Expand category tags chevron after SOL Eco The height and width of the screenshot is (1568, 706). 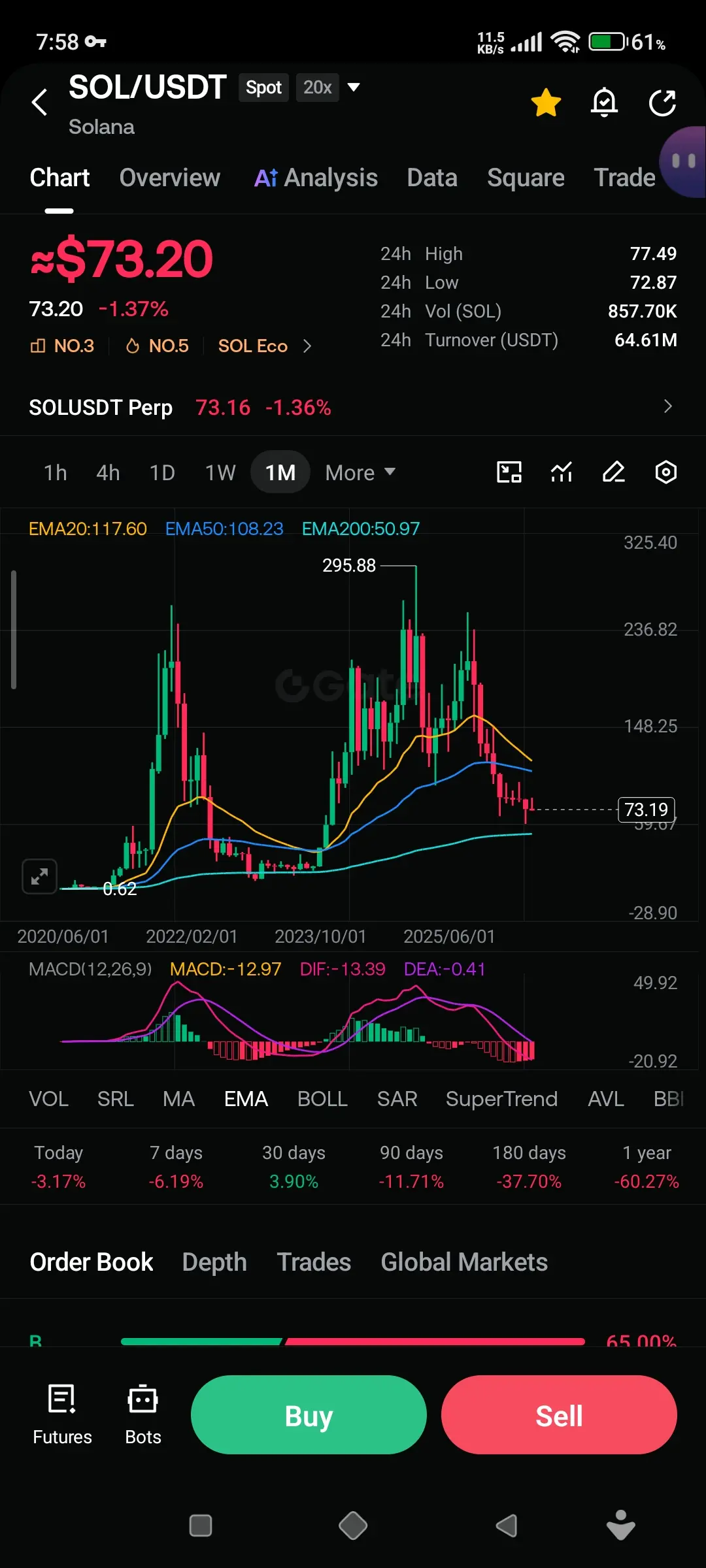click(307, 346)
